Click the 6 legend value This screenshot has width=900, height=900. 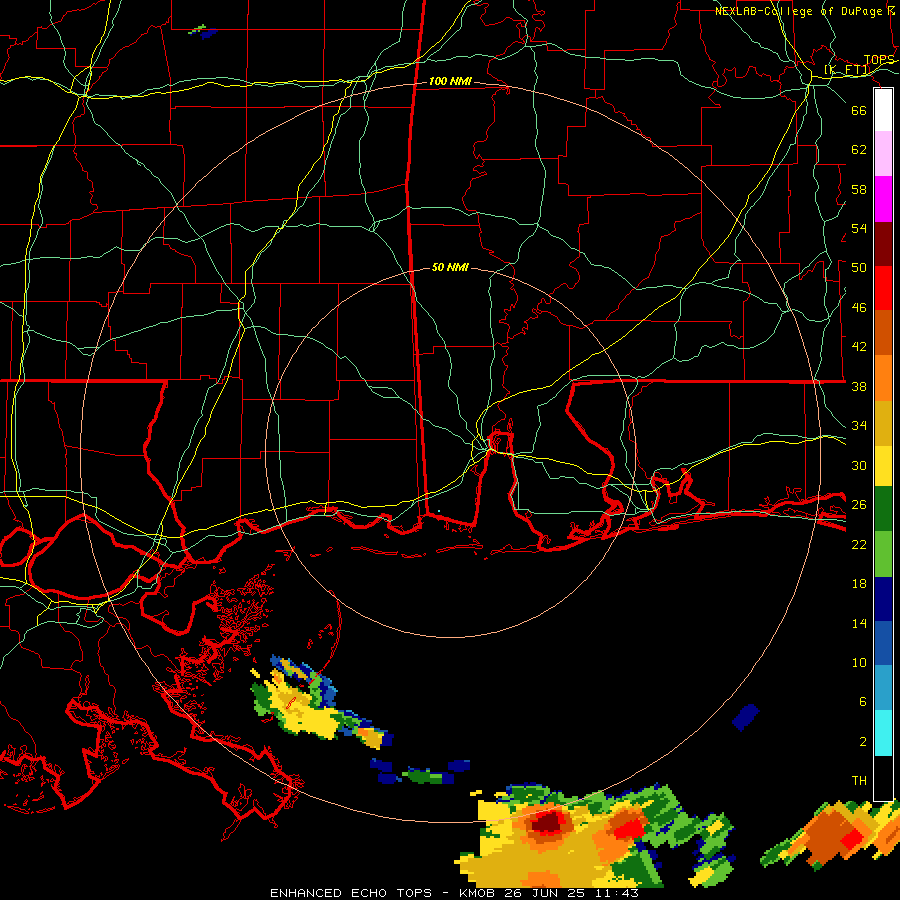click(x=862, y=702)
